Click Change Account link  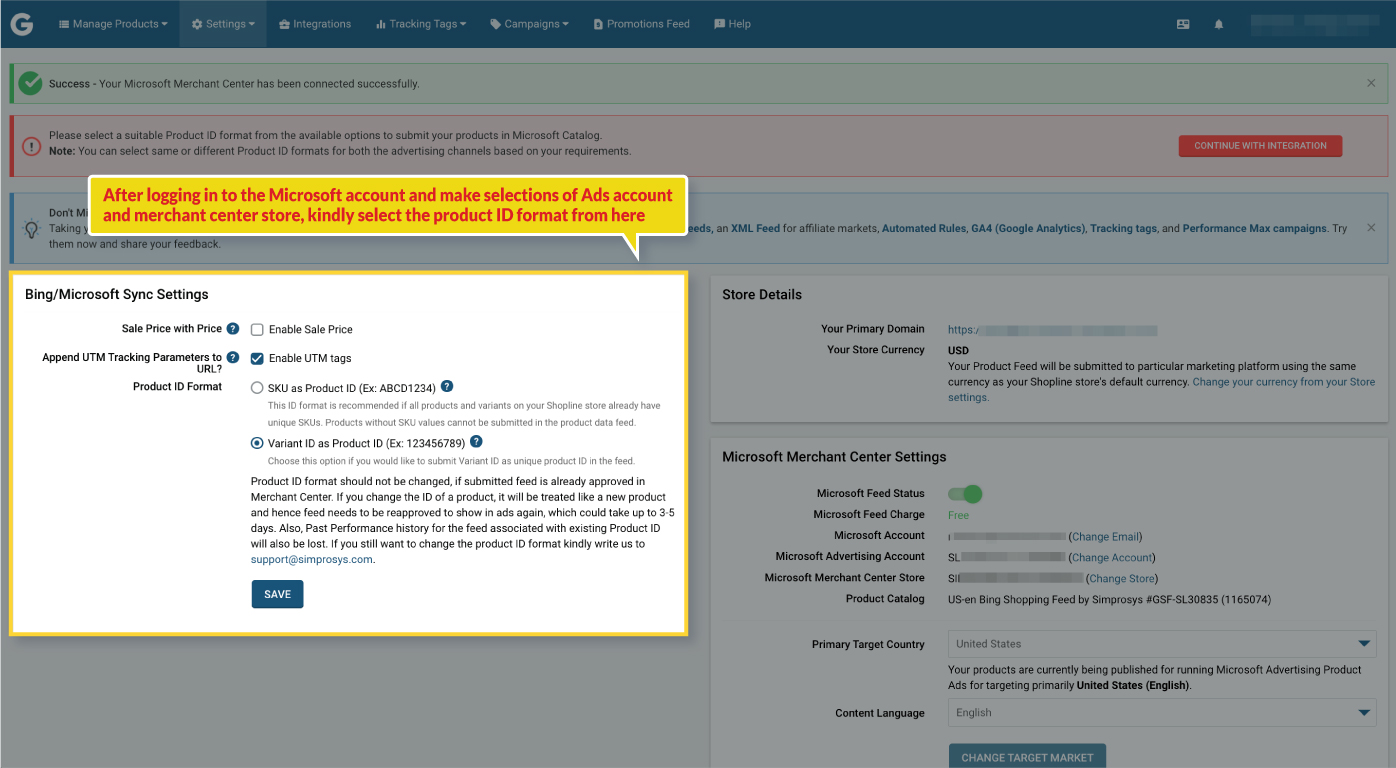[1112, 558]
